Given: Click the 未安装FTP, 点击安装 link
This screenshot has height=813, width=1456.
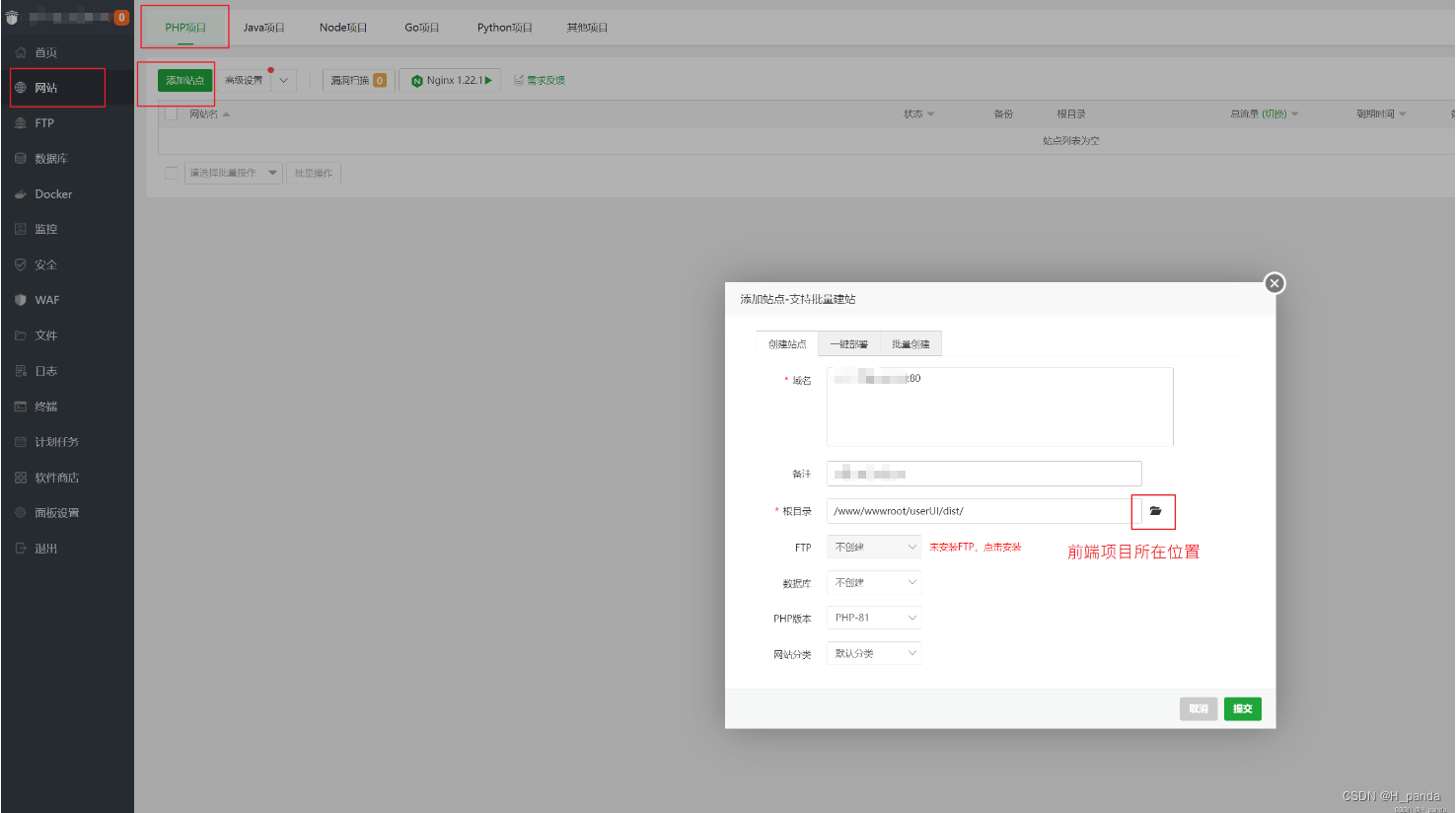Looking at the screenshot, I should pos(976,547).
